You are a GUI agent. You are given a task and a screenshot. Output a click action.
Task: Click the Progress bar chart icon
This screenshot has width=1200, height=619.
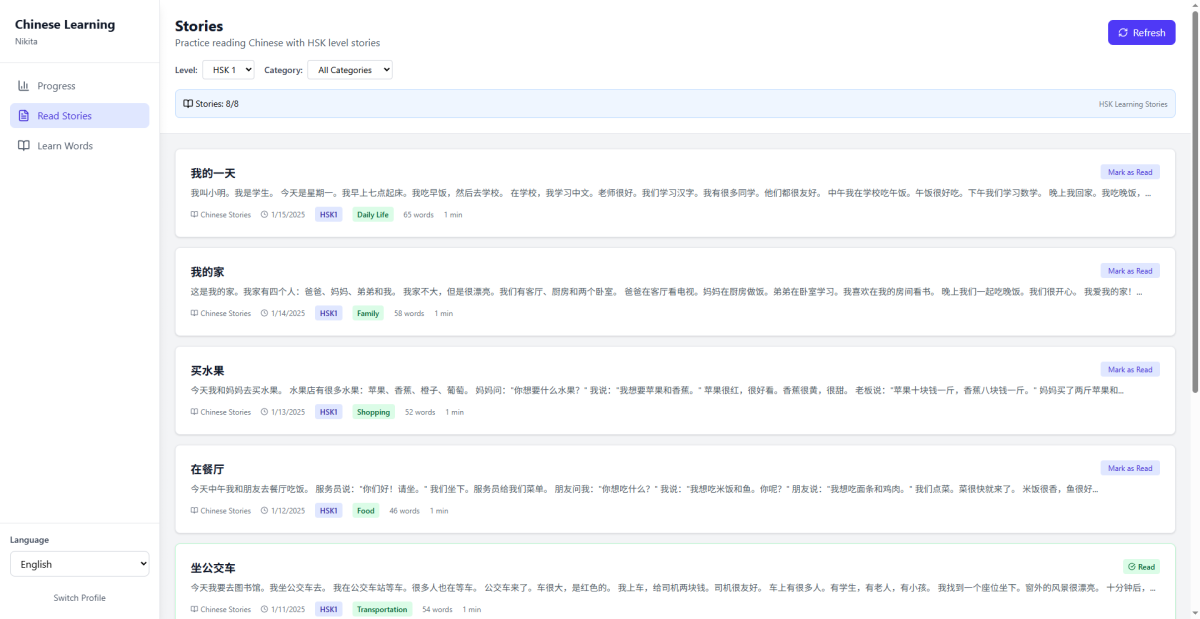pyautogui.click(x=24, y=86)
